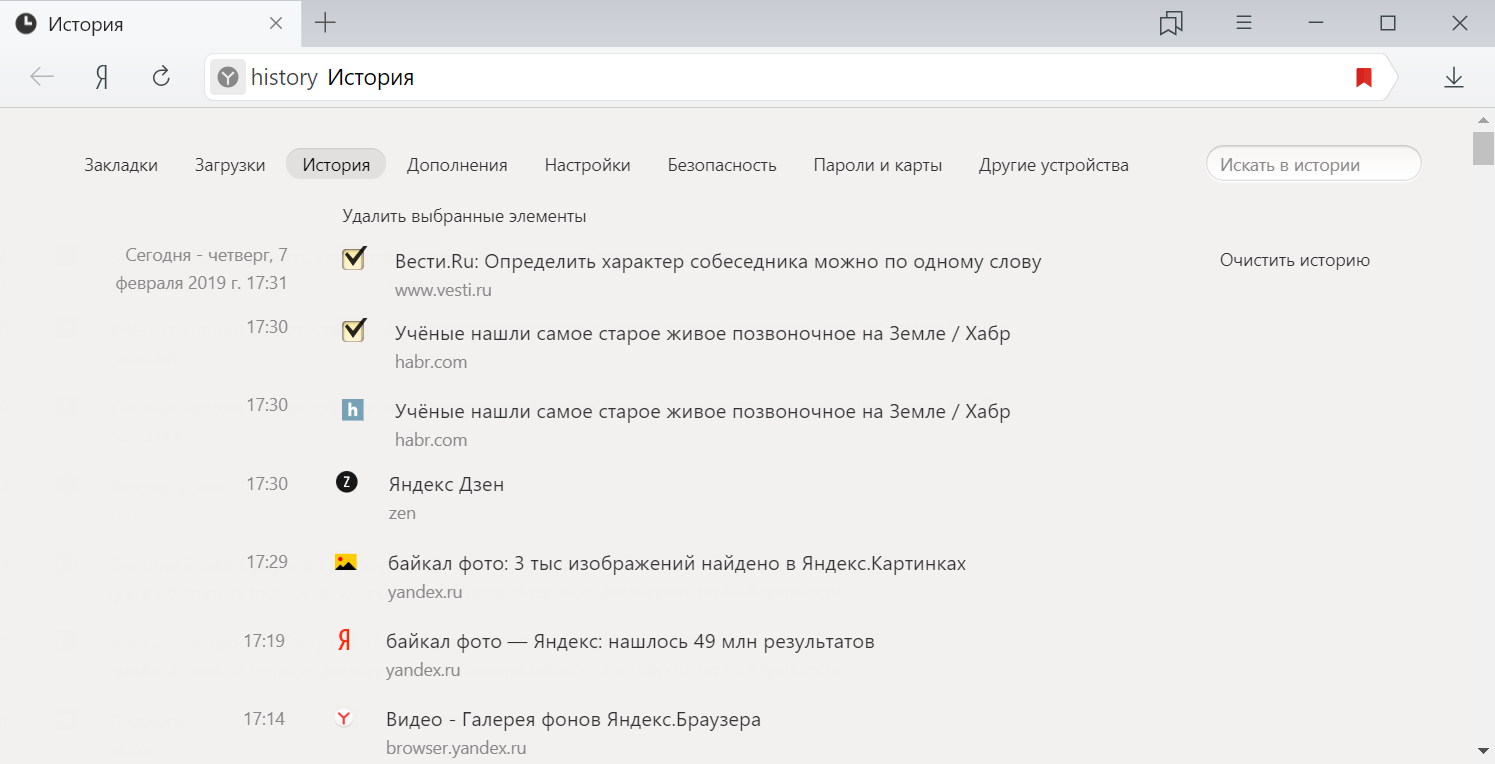1495x764 pixels.
Task: Open the browser hamburger menu
Action: coord(1244,23)
